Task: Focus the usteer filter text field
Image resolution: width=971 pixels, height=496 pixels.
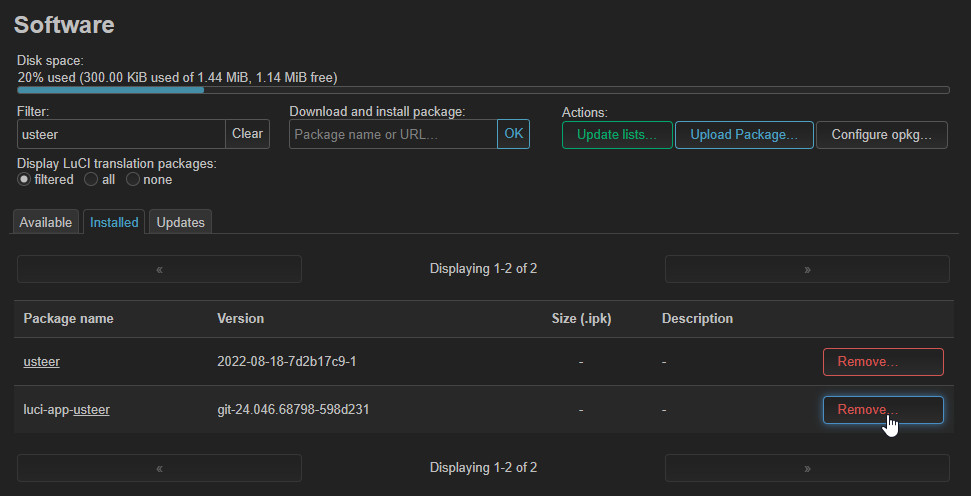Action: 121,134
